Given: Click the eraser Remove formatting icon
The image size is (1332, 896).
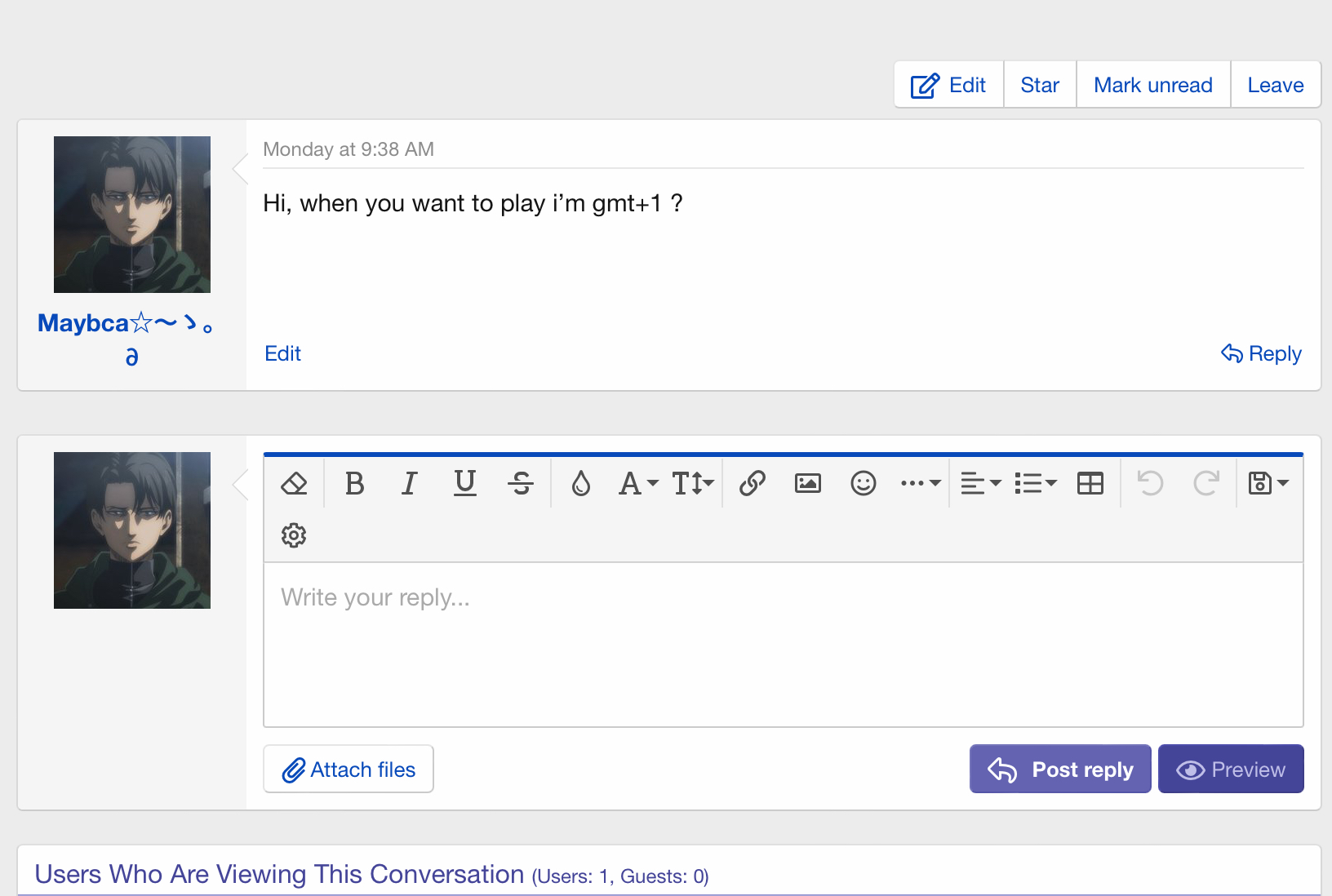Looking at the screenshot, I should coord(294,484).
